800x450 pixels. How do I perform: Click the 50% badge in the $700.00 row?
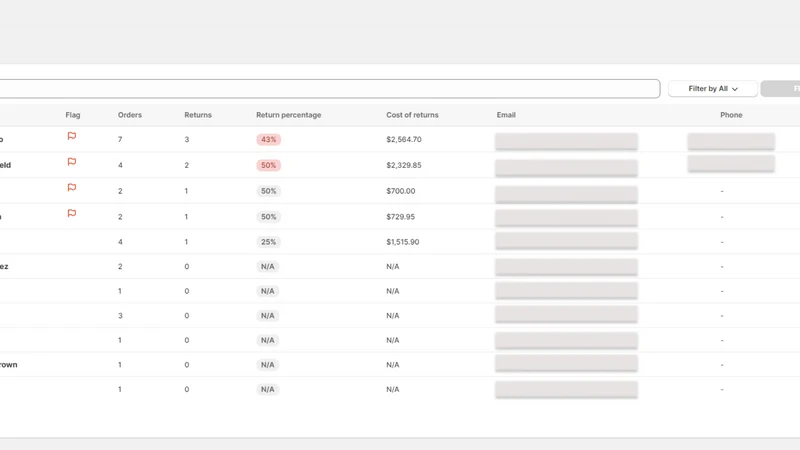coord(268,191)
